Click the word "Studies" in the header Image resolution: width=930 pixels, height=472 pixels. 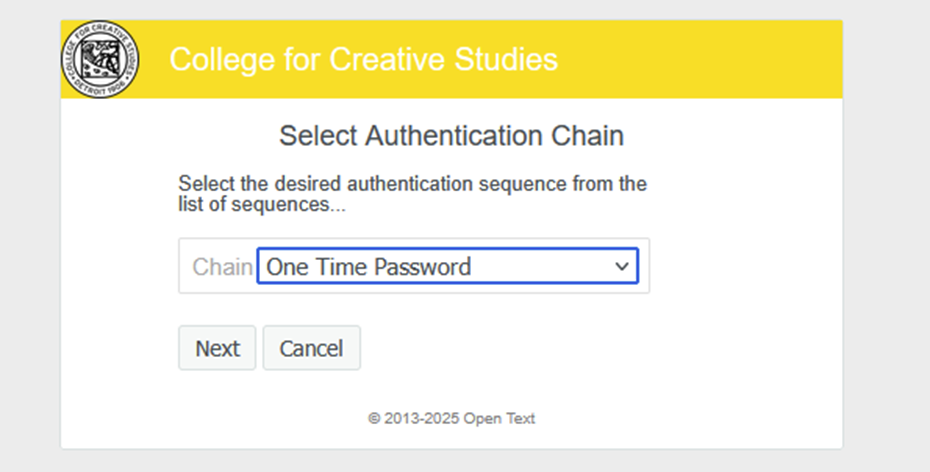tap(501, 59)
